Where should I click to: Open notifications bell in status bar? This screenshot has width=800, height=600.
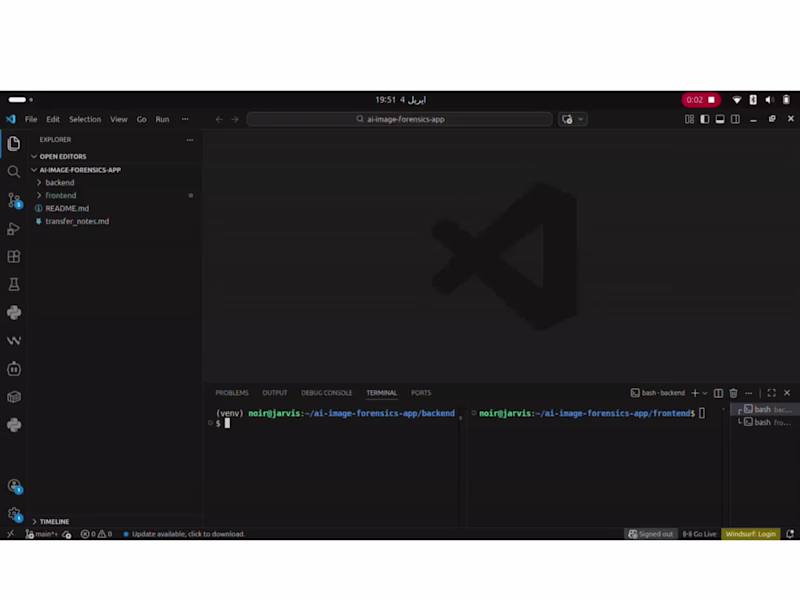pyautogui.click(x=790, y=534)
